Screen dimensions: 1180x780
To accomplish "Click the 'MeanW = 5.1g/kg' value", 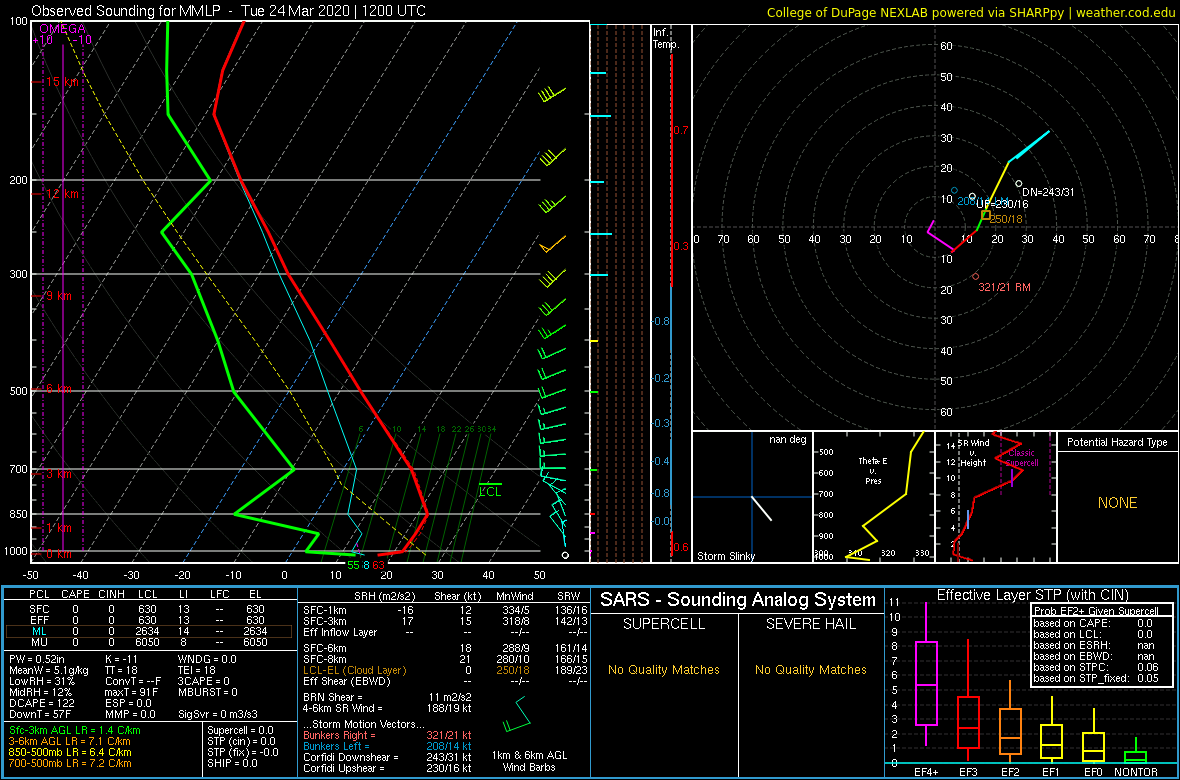I will [x=49, y=672].
